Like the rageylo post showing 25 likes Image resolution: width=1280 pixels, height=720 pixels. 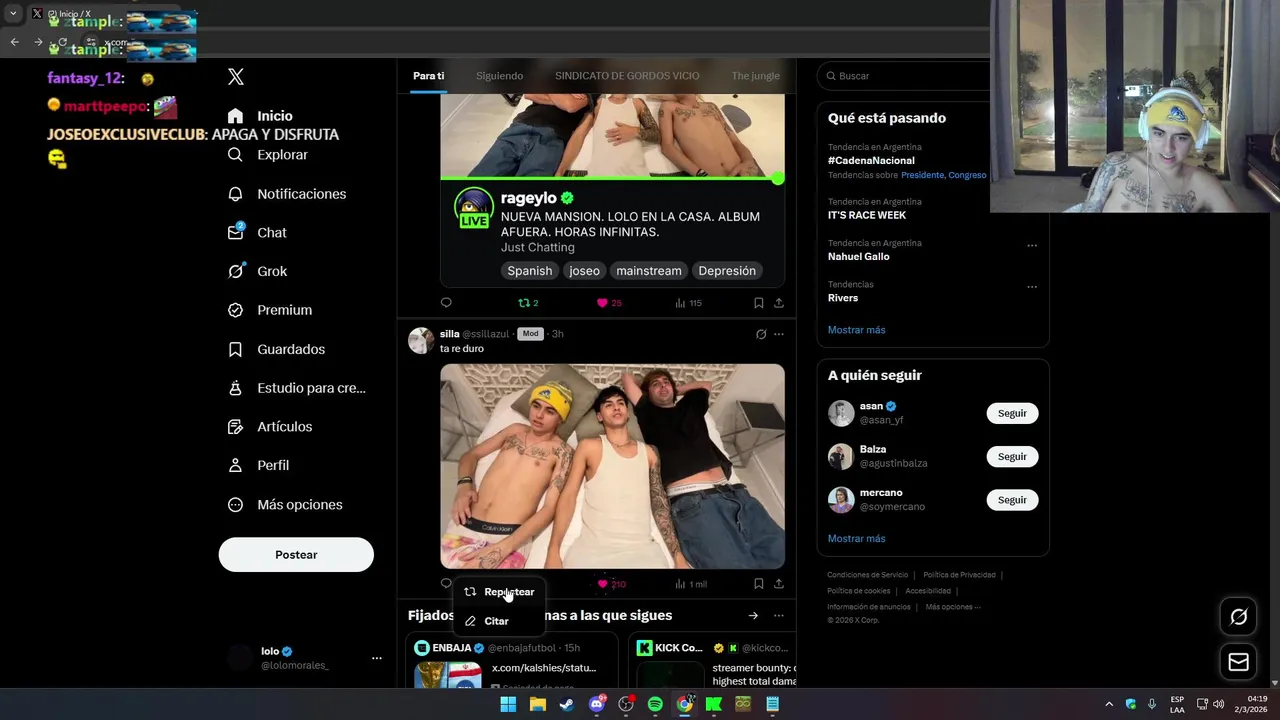point(609,303)
